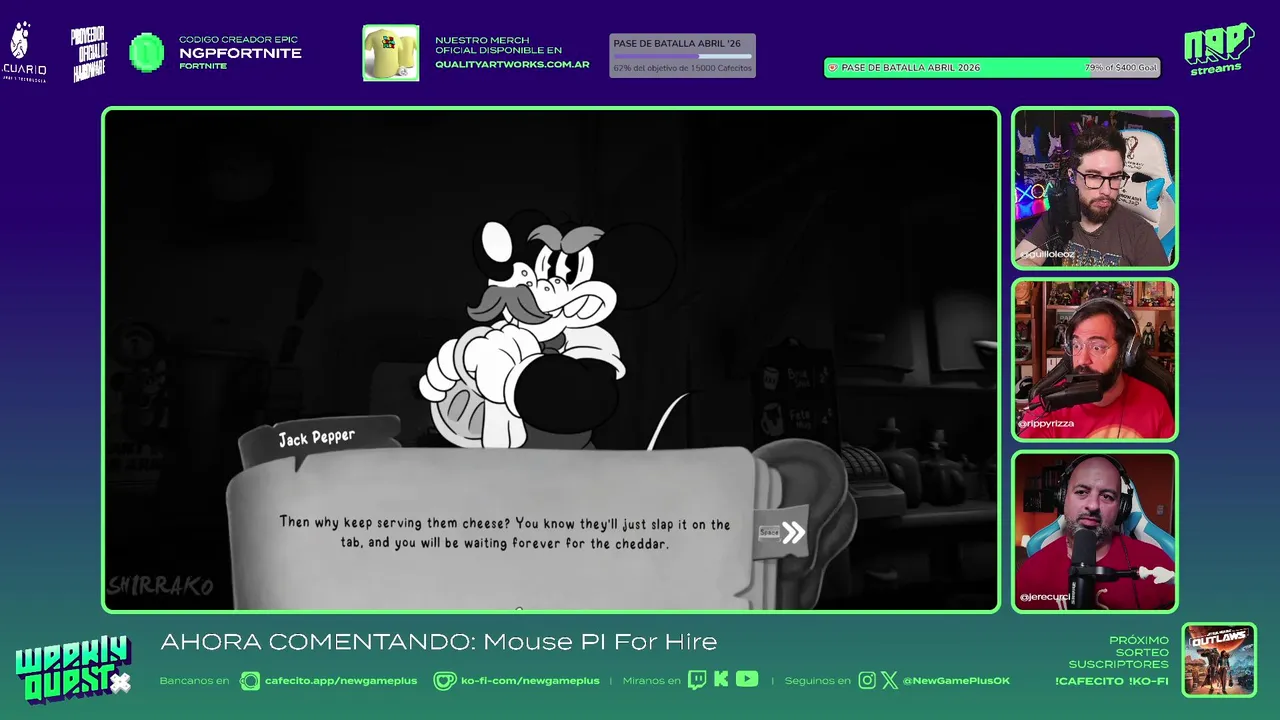The height and width of the screenshot is (720, 1280).
Task: Click the QUALITYARTWORKS.COM.AR link
Action: pyautogui.click(x=512, y=65)
